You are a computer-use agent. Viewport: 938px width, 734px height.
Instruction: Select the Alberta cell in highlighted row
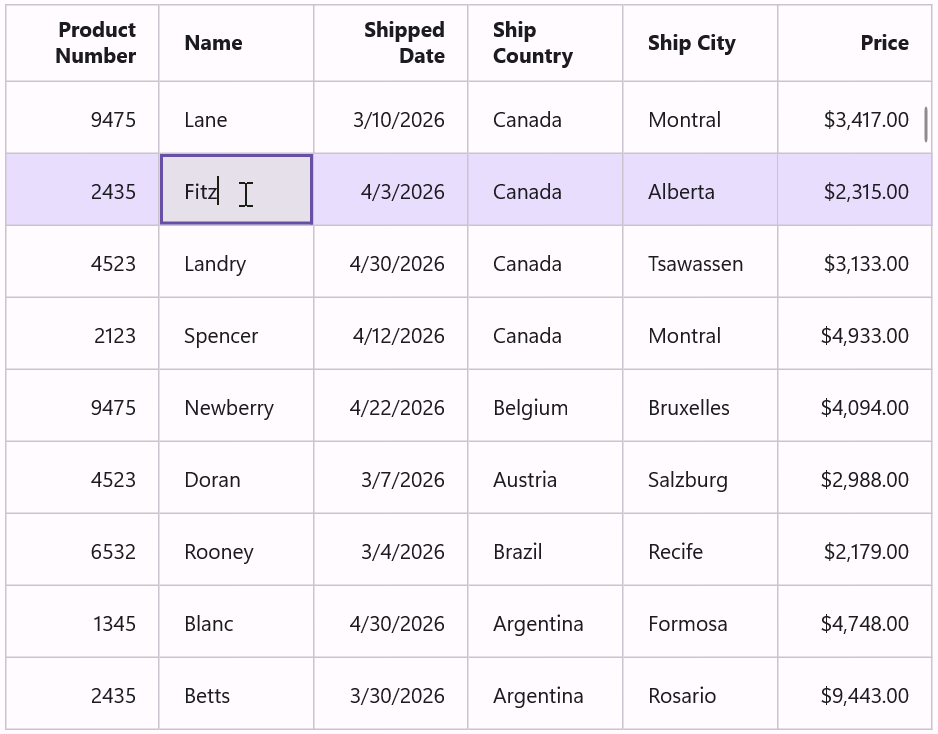pos(700,190)
